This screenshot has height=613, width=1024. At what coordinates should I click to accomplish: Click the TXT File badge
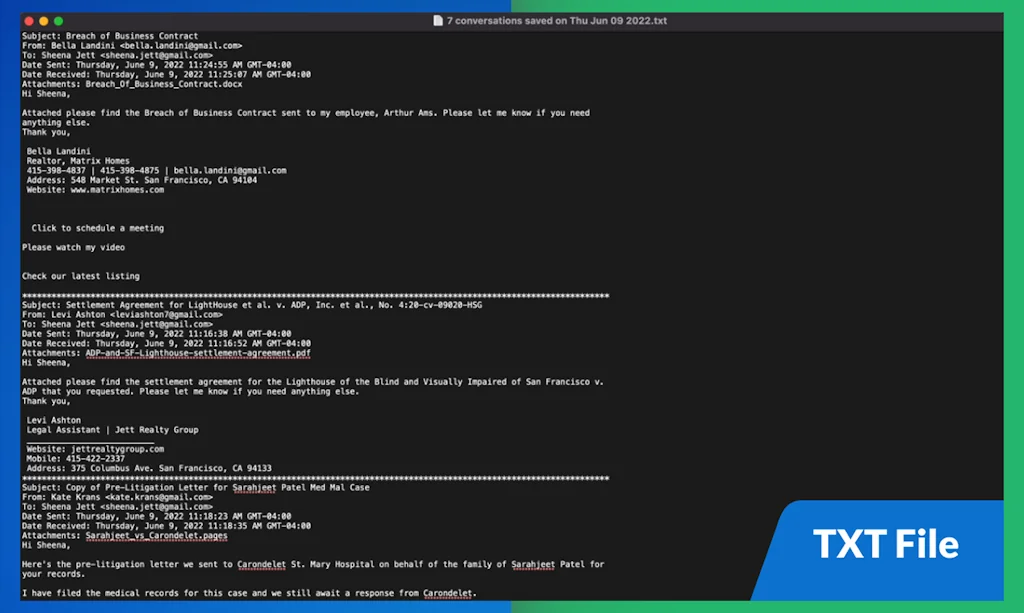pyautogui.click(x=884, y=545)
